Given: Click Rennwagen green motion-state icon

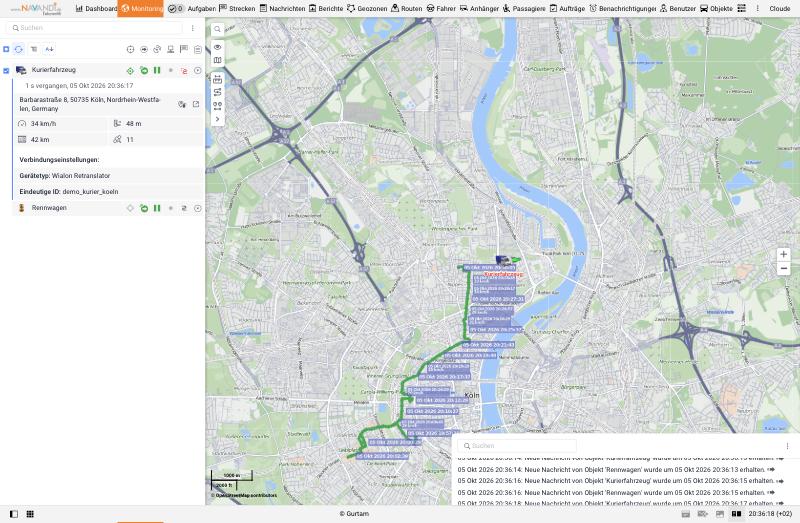Looking at the screenshot, I should (x=144, y=208).
